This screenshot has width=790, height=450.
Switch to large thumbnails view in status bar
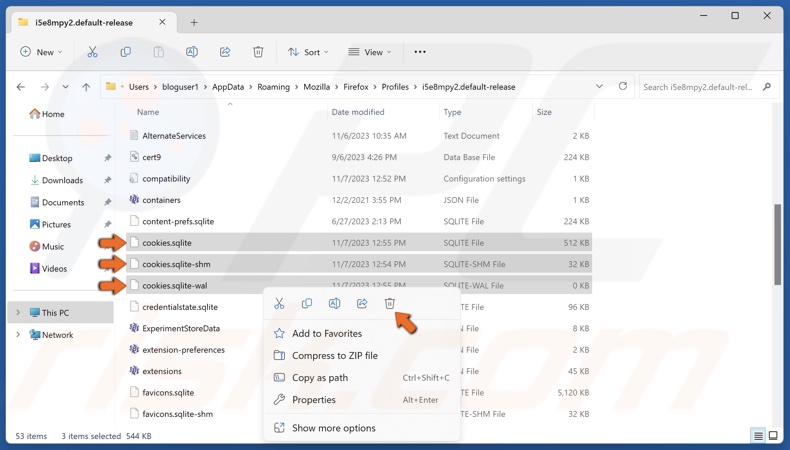773,436
